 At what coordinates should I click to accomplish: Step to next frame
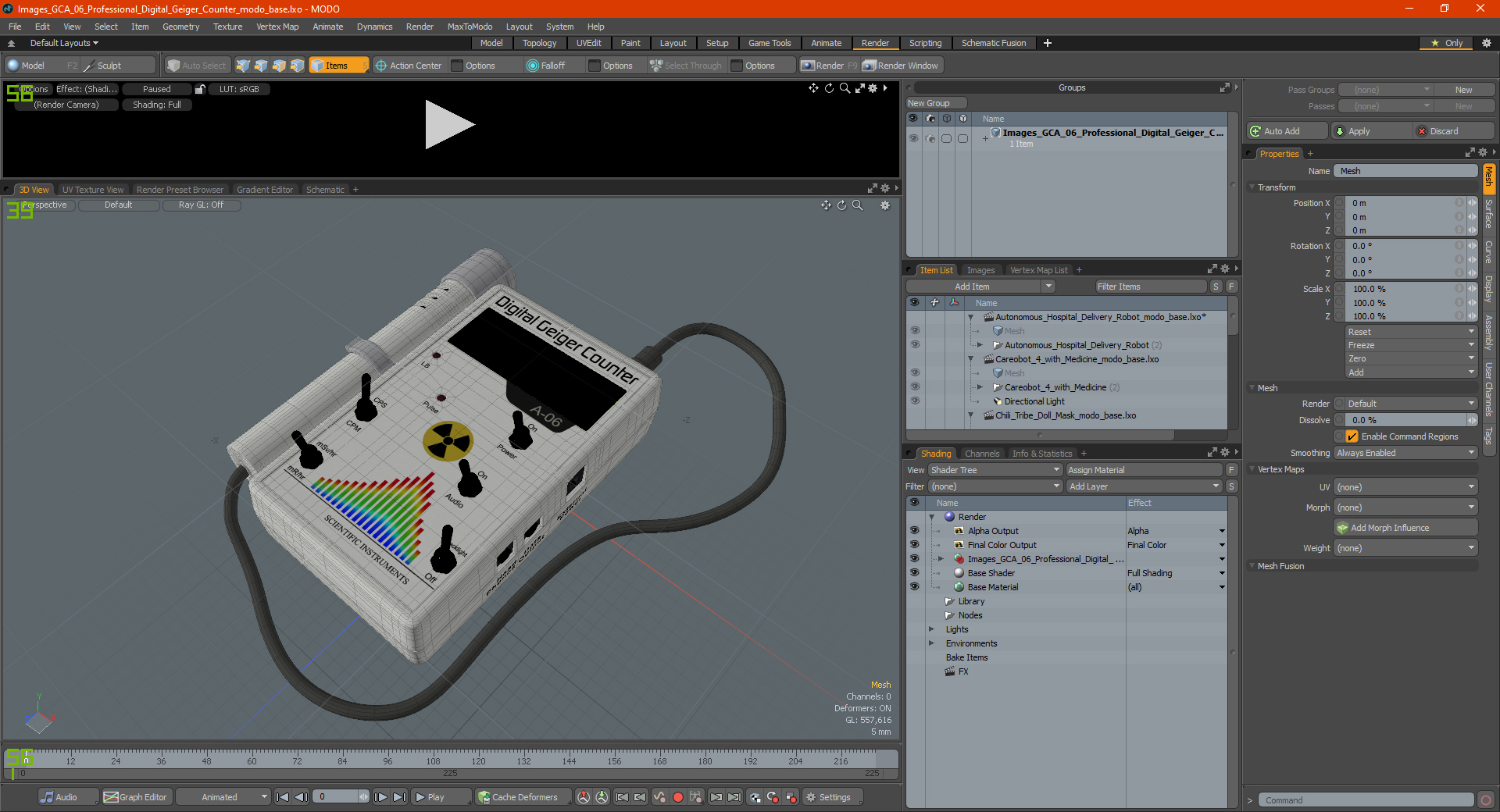coord(381,797)
